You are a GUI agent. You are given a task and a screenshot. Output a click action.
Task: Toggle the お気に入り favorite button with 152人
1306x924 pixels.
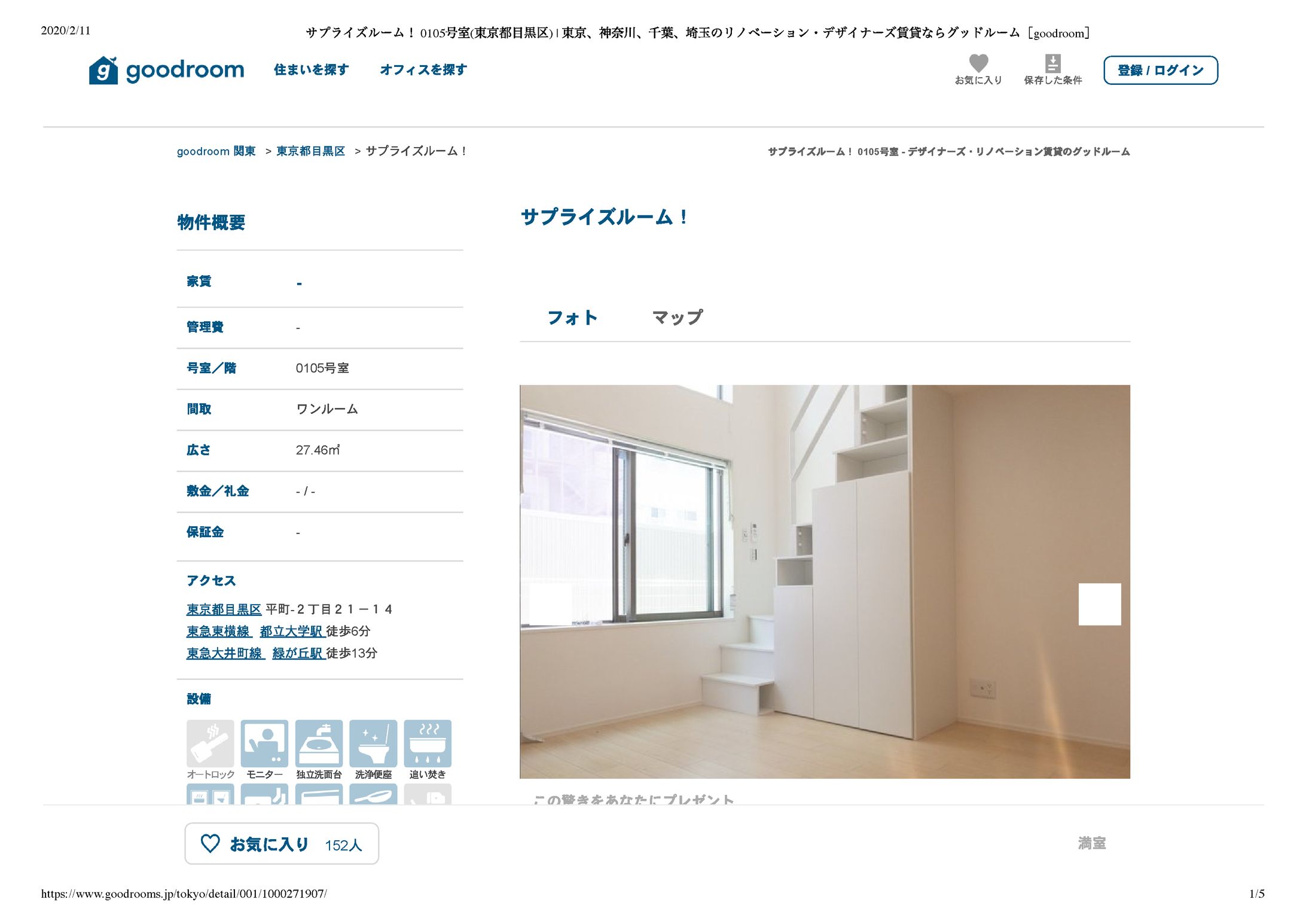click(282, 844)
